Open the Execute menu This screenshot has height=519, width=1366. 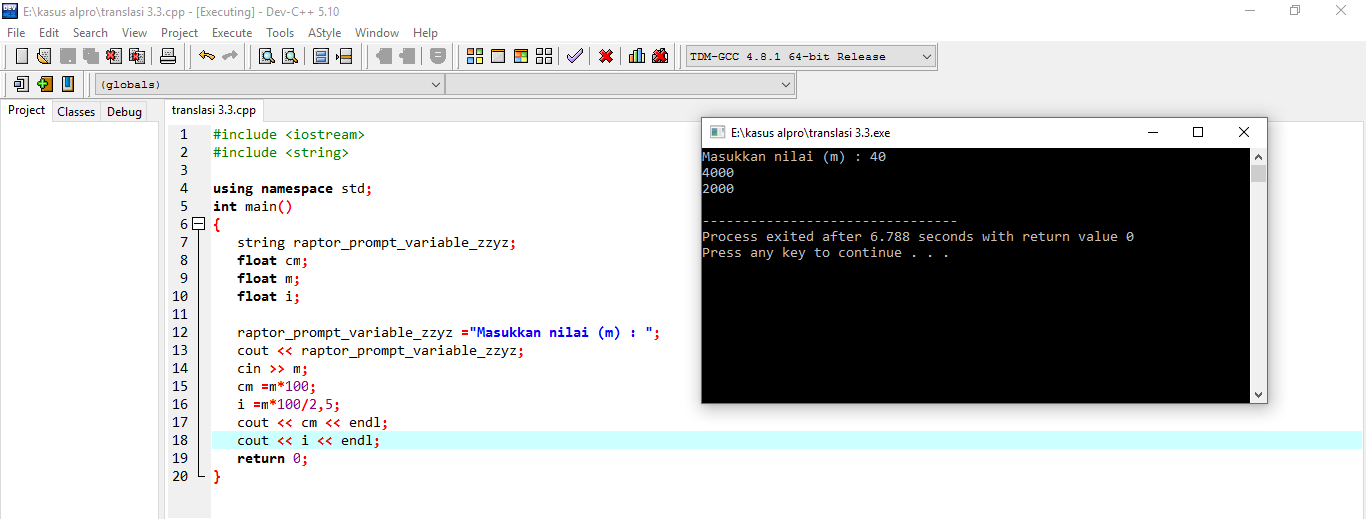pos(232,33)
